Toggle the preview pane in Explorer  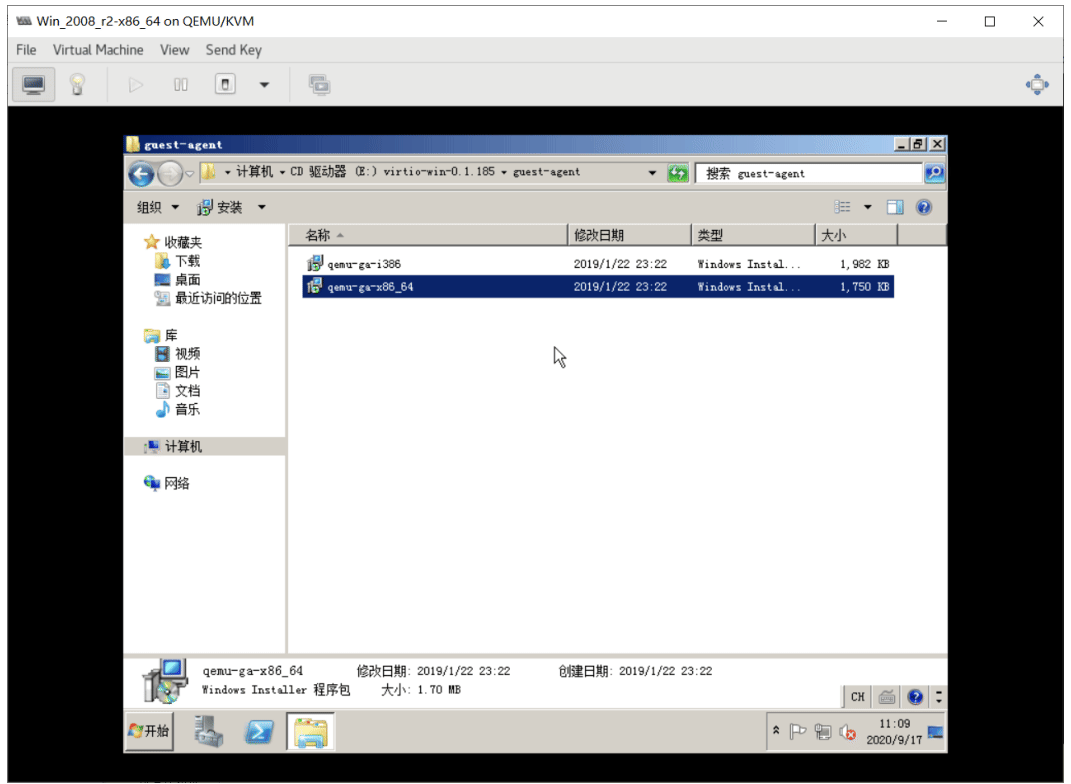click(895, 207)
